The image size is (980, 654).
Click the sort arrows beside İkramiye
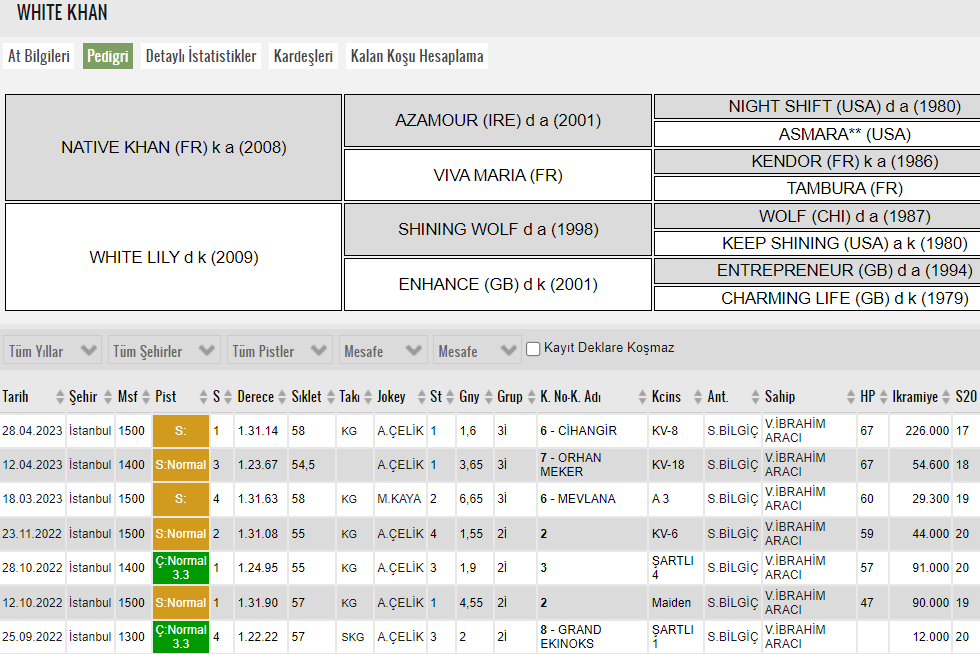(x=947, y=396)
